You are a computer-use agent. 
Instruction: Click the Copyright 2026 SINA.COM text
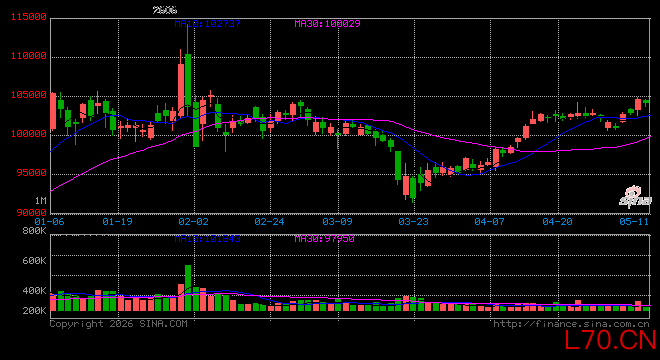pyautogui.click(x=119, y=324)
